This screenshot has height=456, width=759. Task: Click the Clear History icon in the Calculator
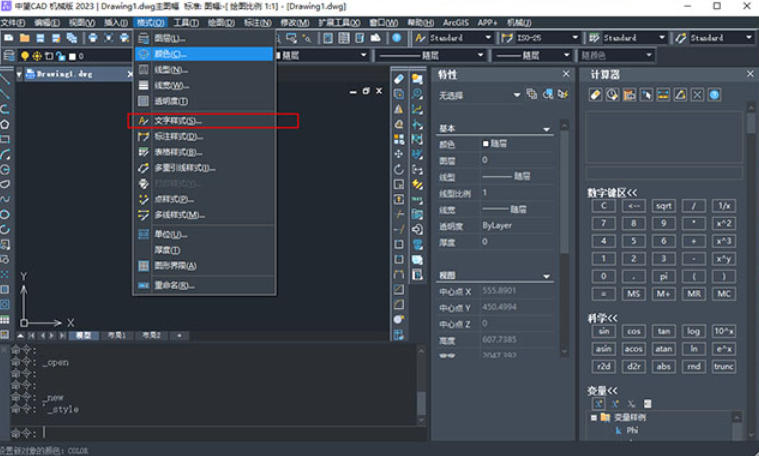coord(612,95)
